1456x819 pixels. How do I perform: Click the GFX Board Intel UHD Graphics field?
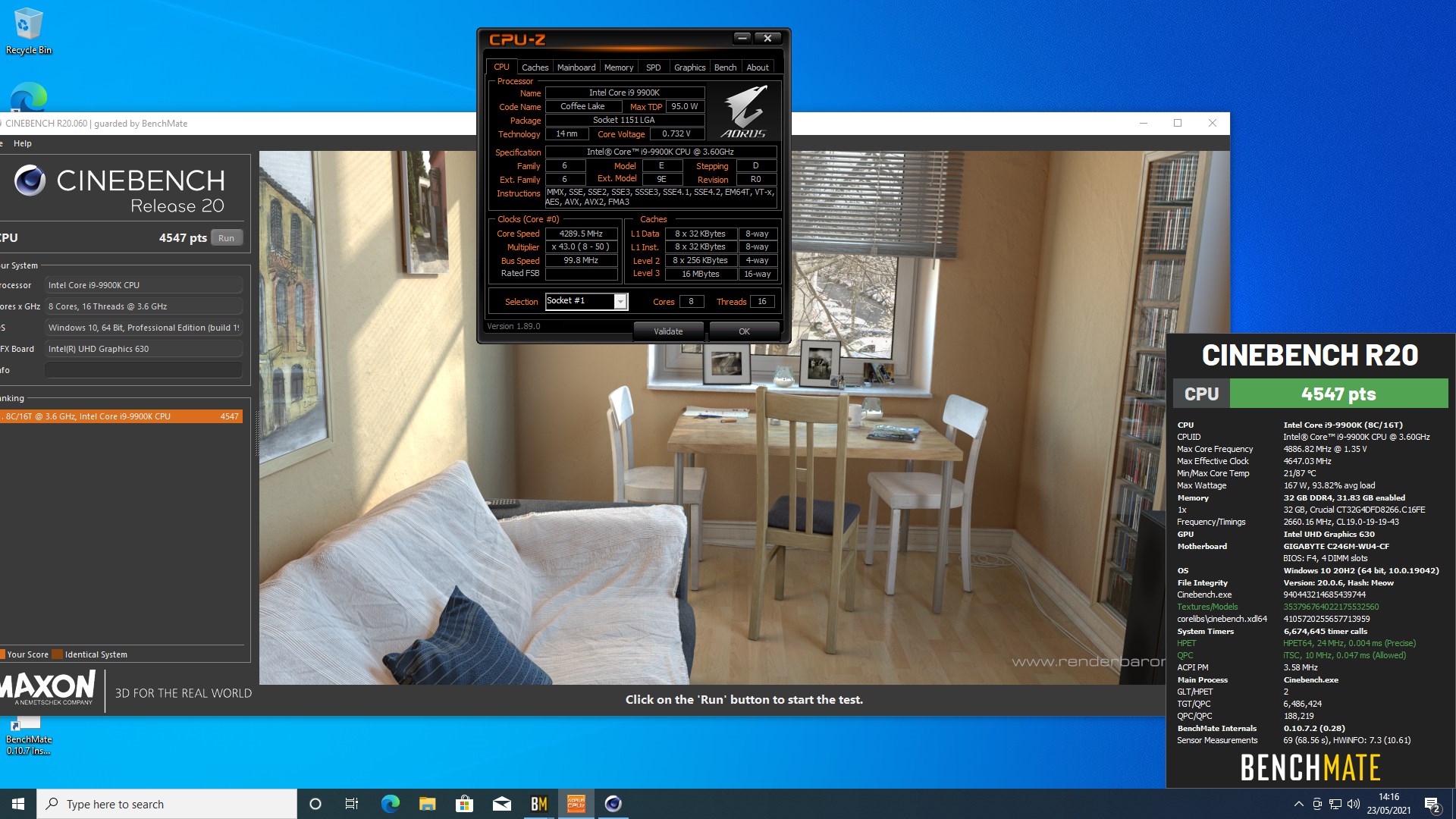143,349
